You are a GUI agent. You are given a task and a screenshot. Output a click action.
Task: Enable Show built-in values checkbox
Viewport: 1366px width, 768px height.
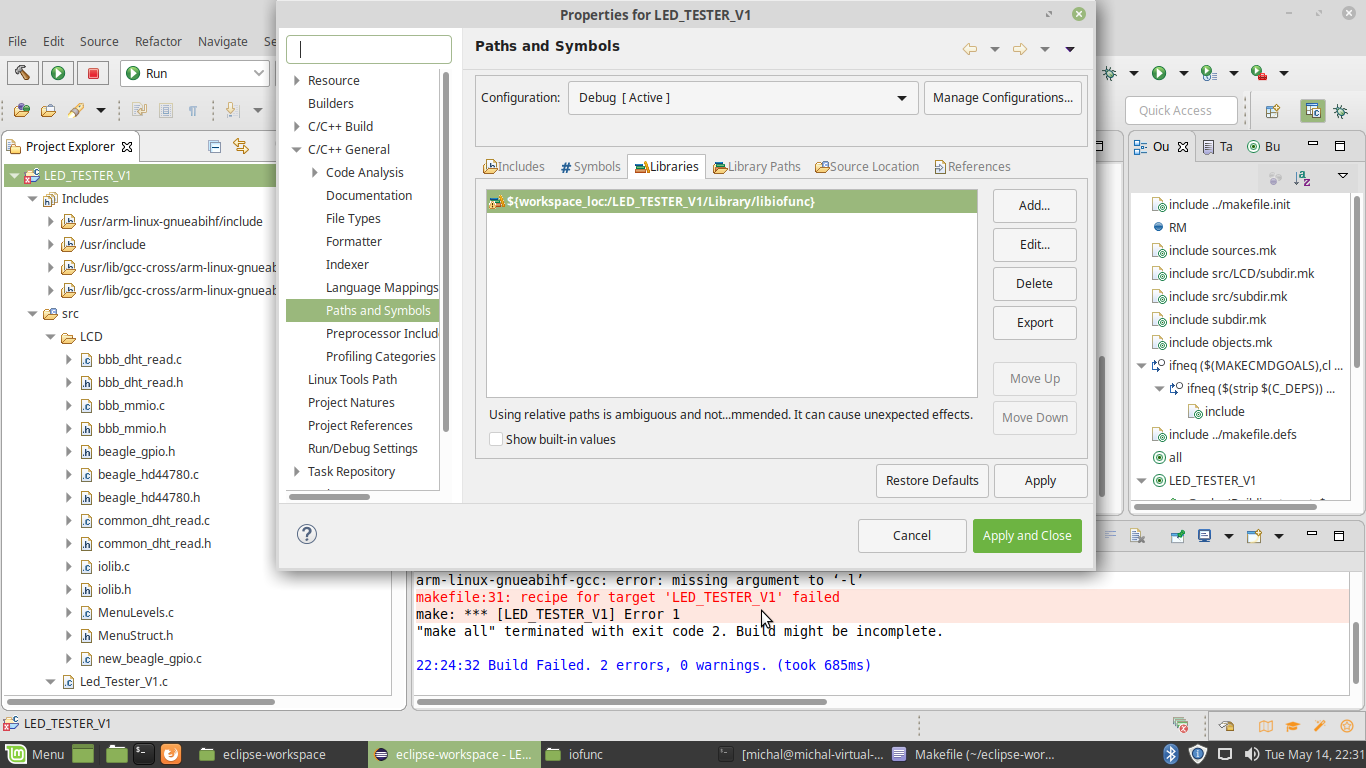[x=496, y=439]
